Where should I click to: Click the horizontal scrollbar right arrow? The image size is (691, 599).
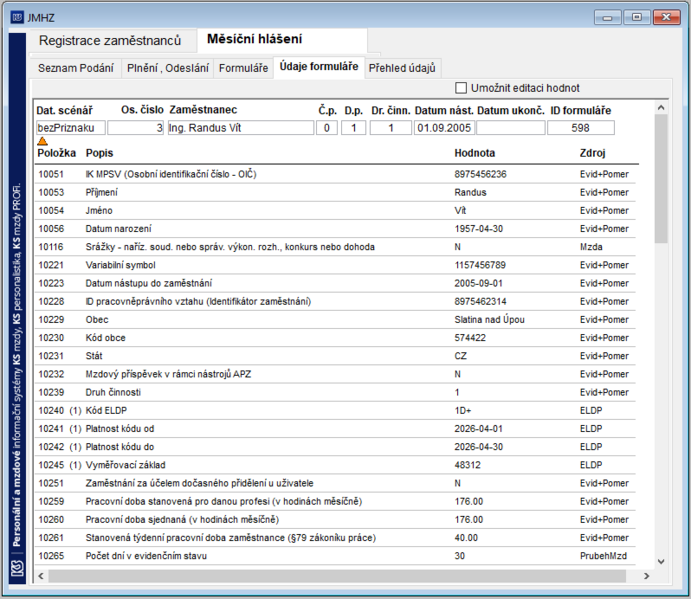(646, 576)
